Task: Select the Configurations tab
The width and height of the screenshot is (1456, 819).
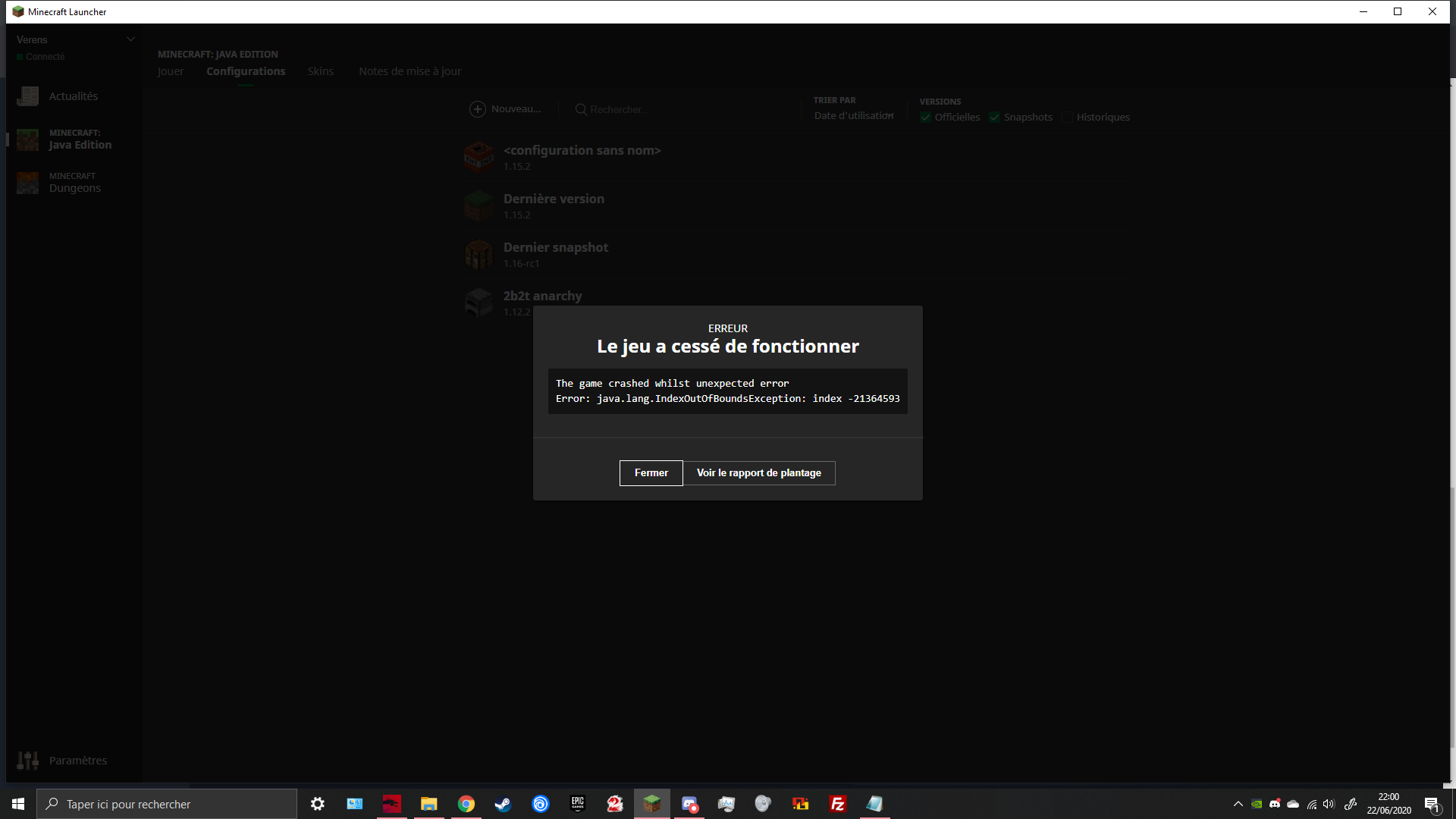Action: pyautogui.click(x=246, y=71)
